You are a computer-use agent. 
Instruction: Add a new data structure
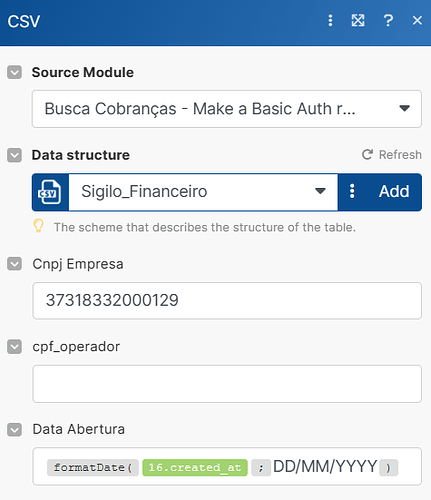click(x=394, y=191)
